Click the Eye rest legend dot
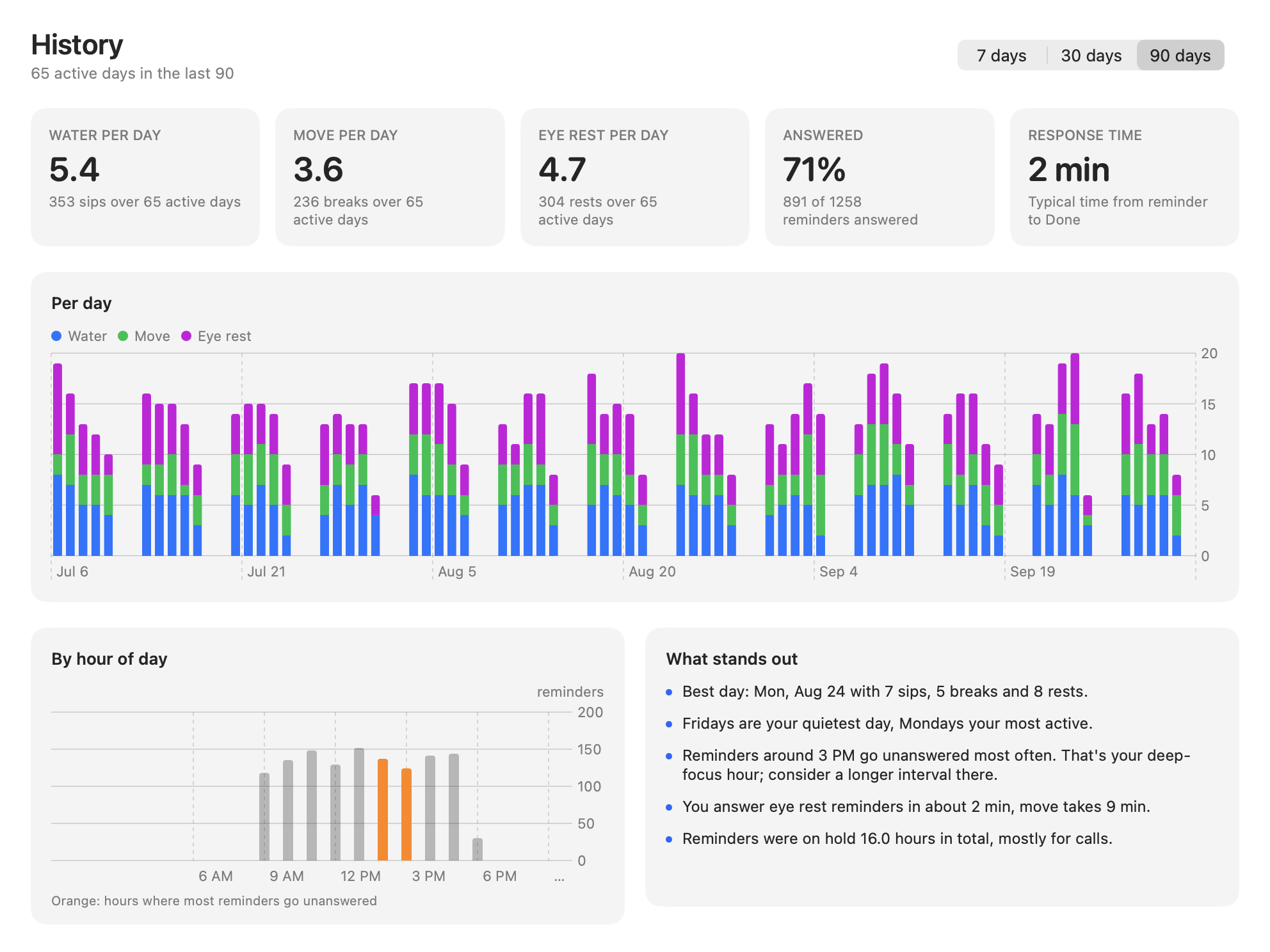The height and width of the screenshot is (952, 1270). [186, 336]
